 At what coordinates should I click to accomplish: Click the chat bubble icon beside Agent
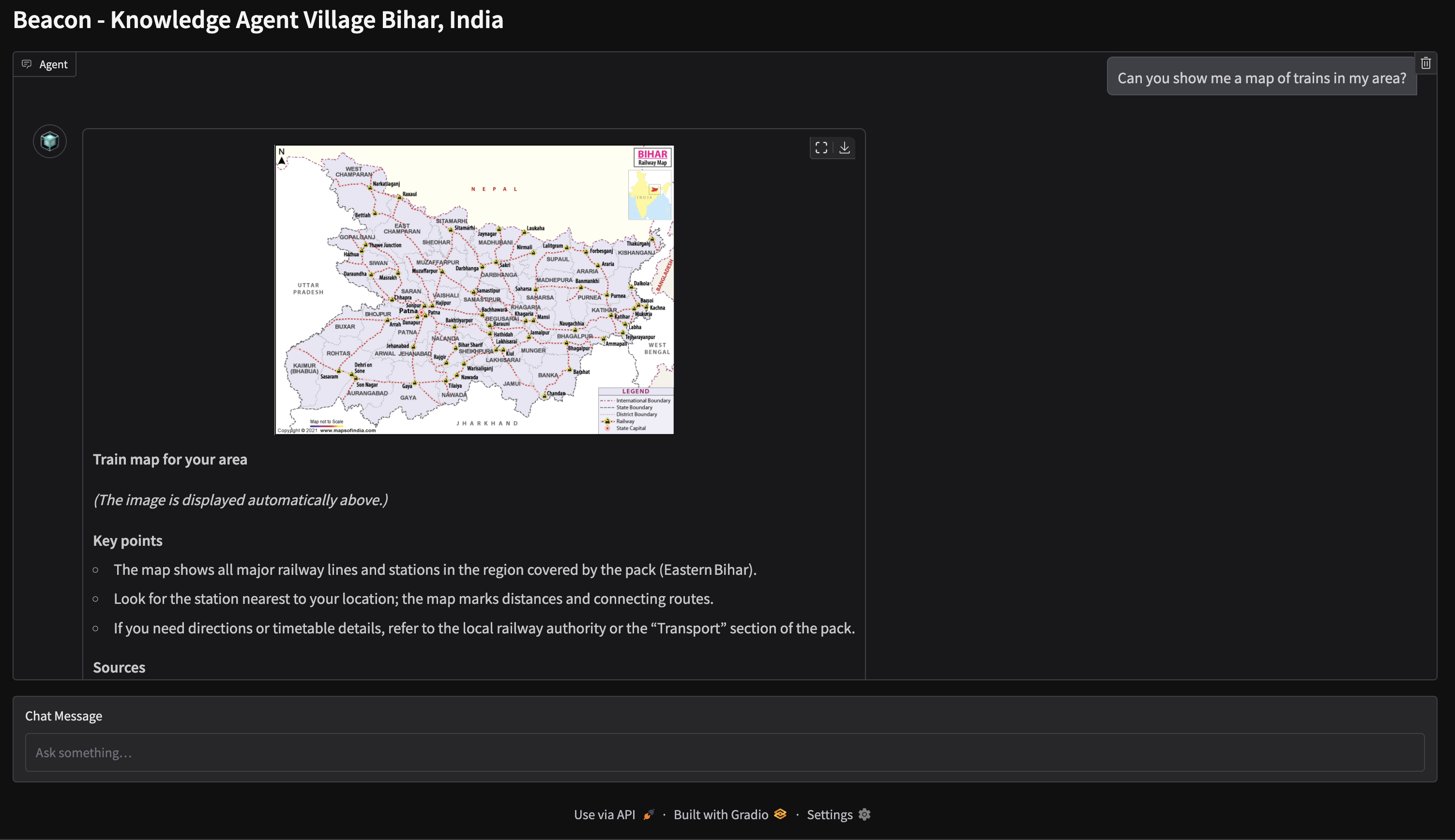27,64
